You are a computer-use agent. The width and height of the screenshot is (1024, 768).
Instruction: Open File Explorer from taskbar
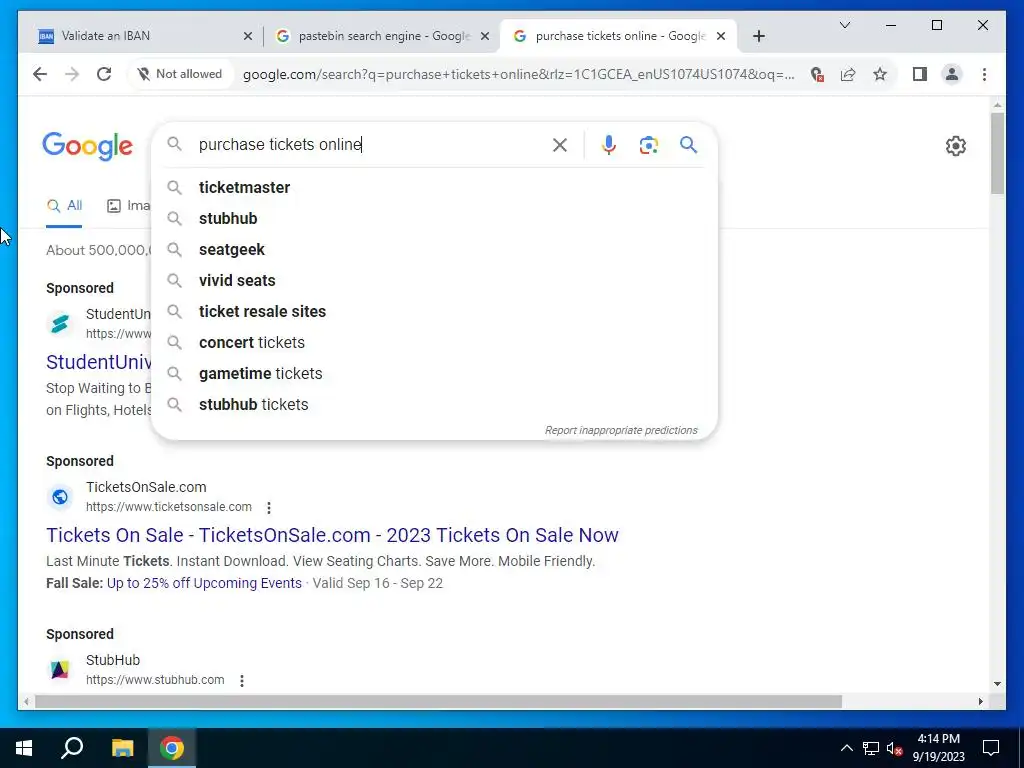[x=122, y=748]
